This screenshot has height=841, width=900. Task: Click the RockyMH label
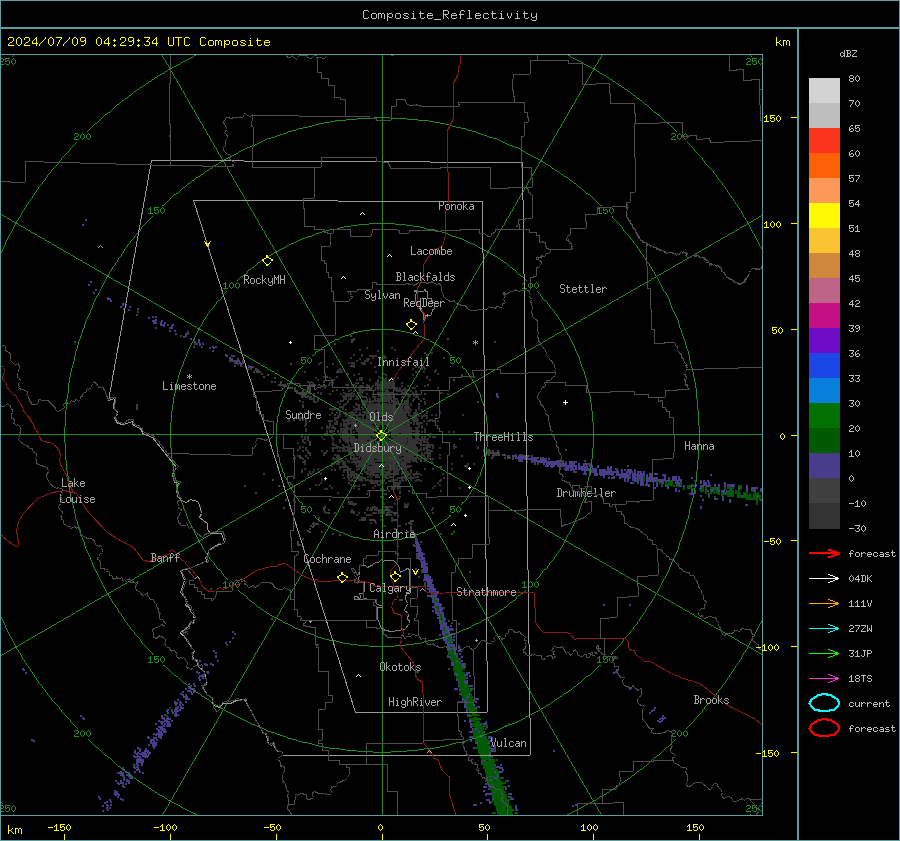click(x=264, y=280)
